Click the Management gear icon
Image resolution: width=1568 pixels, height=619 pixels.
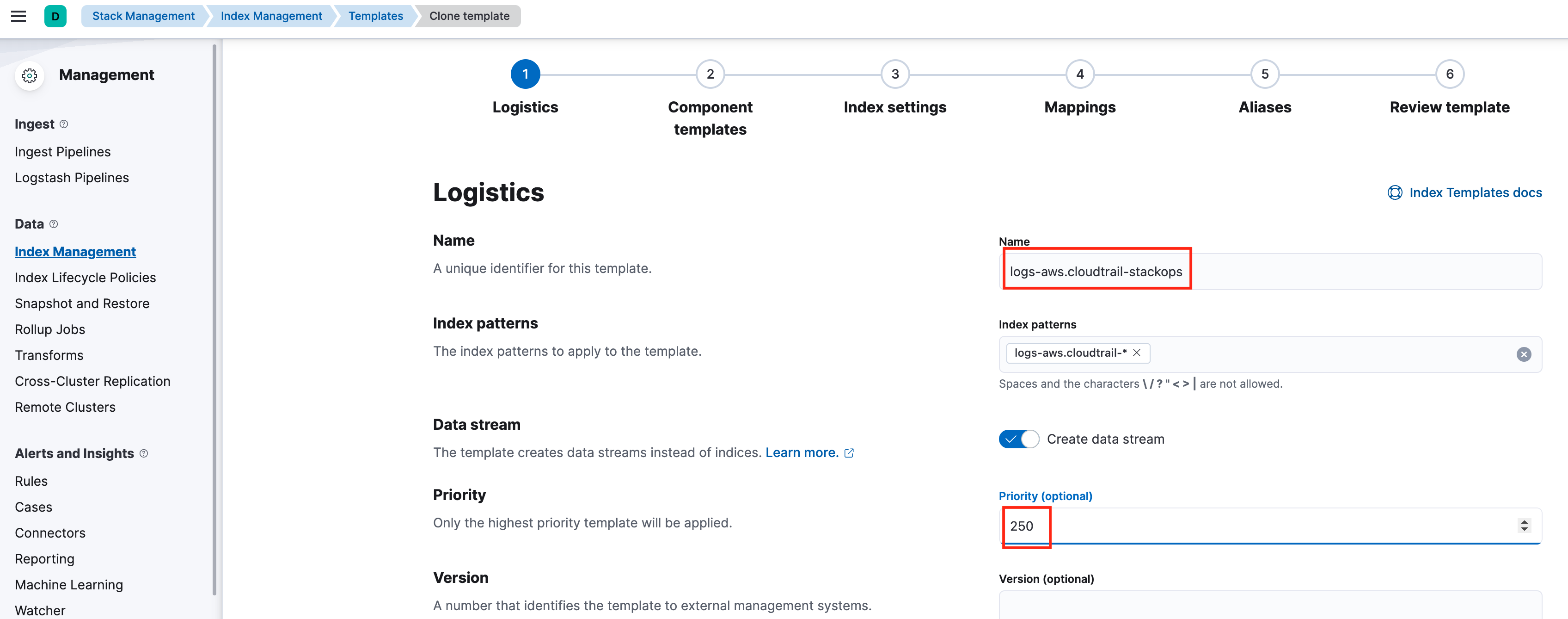[29, 75]
